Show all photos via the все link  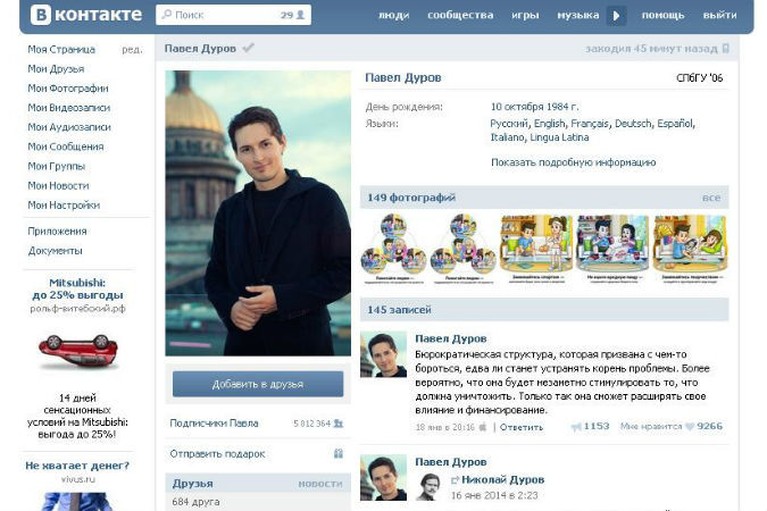click(x=710, y=198)
